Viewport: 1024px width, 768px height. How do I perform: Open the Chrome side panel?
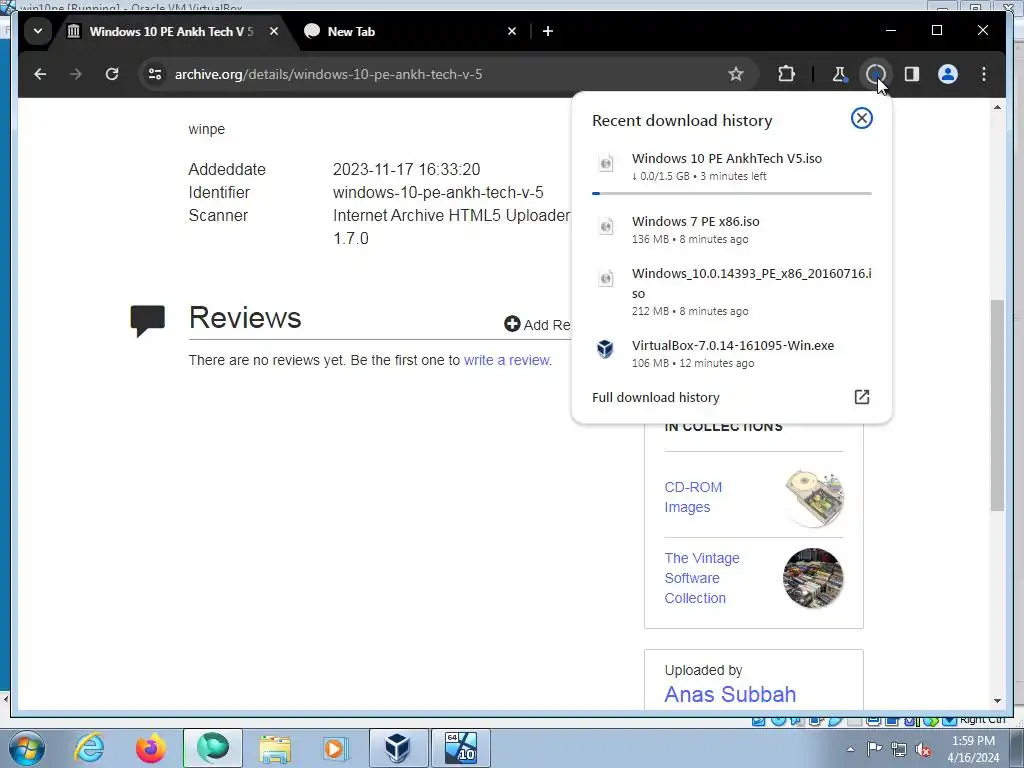pos(912,74)
